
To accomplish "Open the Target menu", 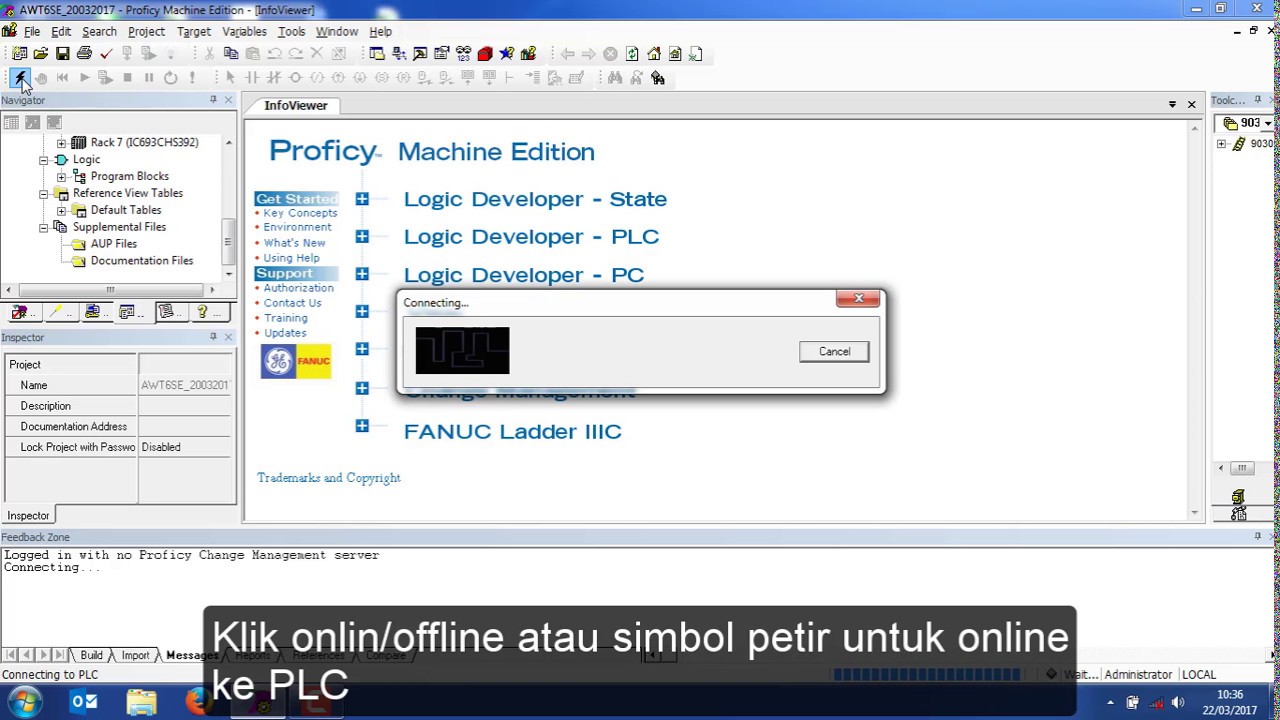I will click(194, 31).
